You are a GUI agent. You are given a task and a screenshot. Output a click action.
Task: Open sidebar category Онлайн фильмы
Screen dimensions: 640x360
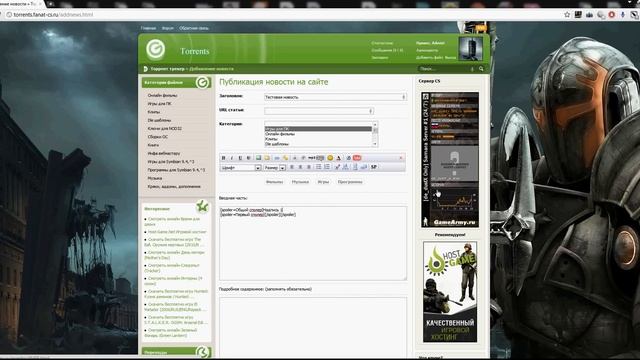click(x=162, y=96)
